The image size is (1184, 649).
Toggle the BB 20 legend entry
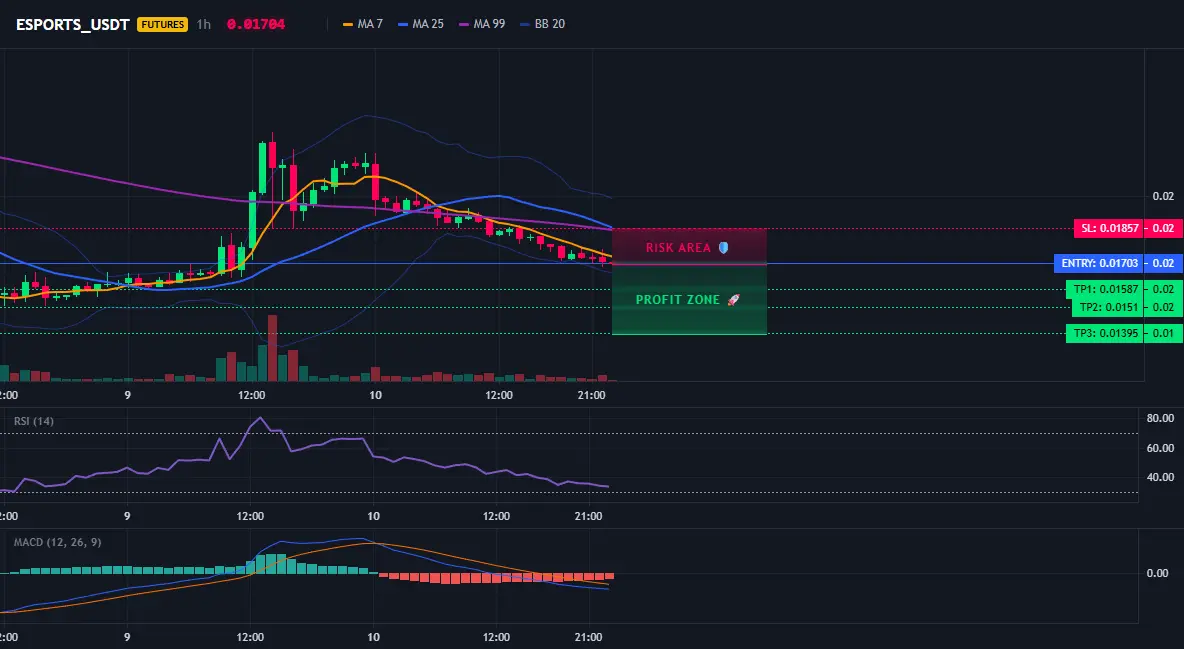click(543, 24)
